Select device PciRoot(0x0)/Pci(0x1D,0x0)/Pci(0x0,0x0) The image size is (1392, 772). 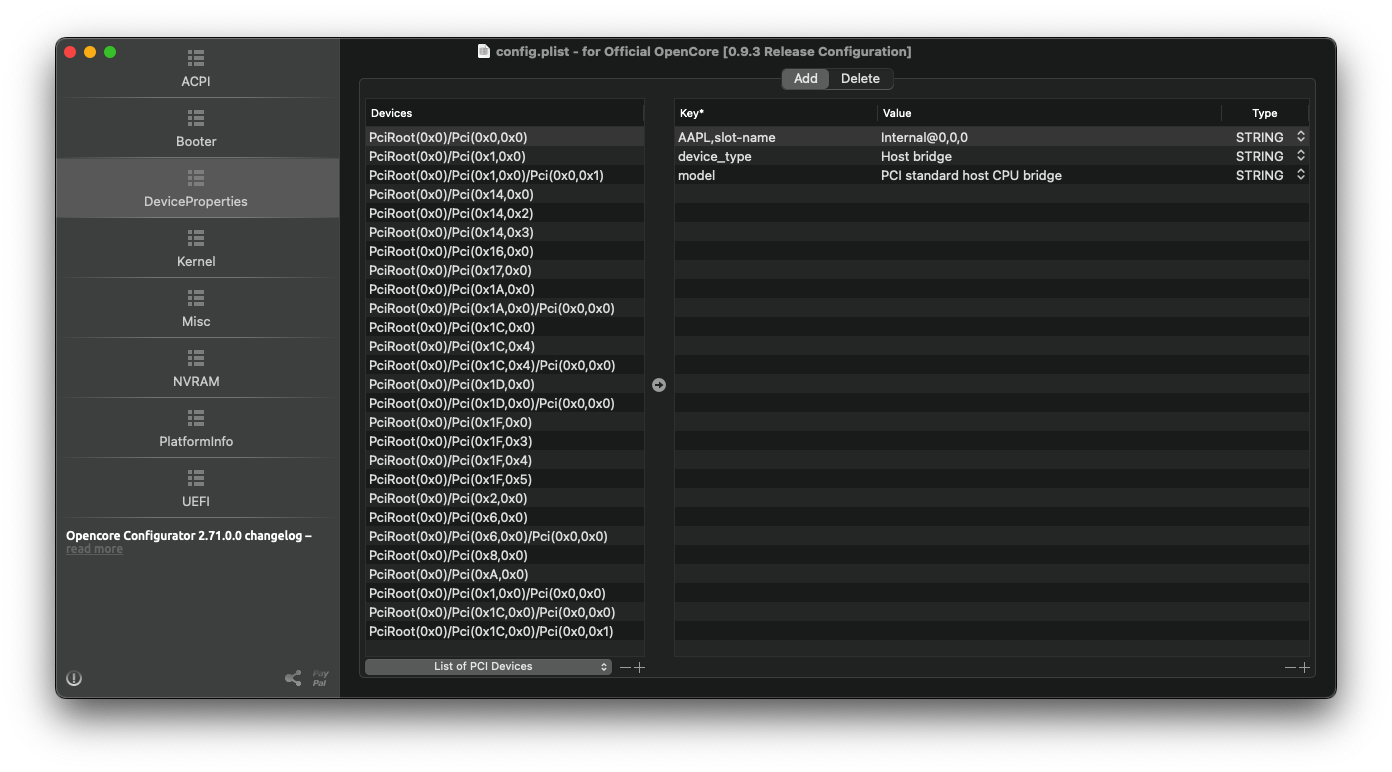point(505,403)
